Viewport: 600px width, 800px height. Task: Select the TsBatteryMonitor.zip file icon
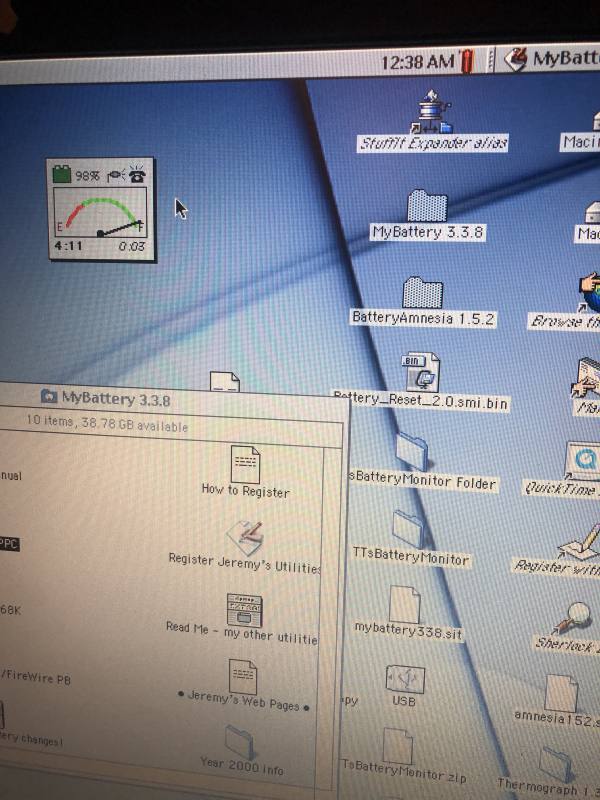397,746
